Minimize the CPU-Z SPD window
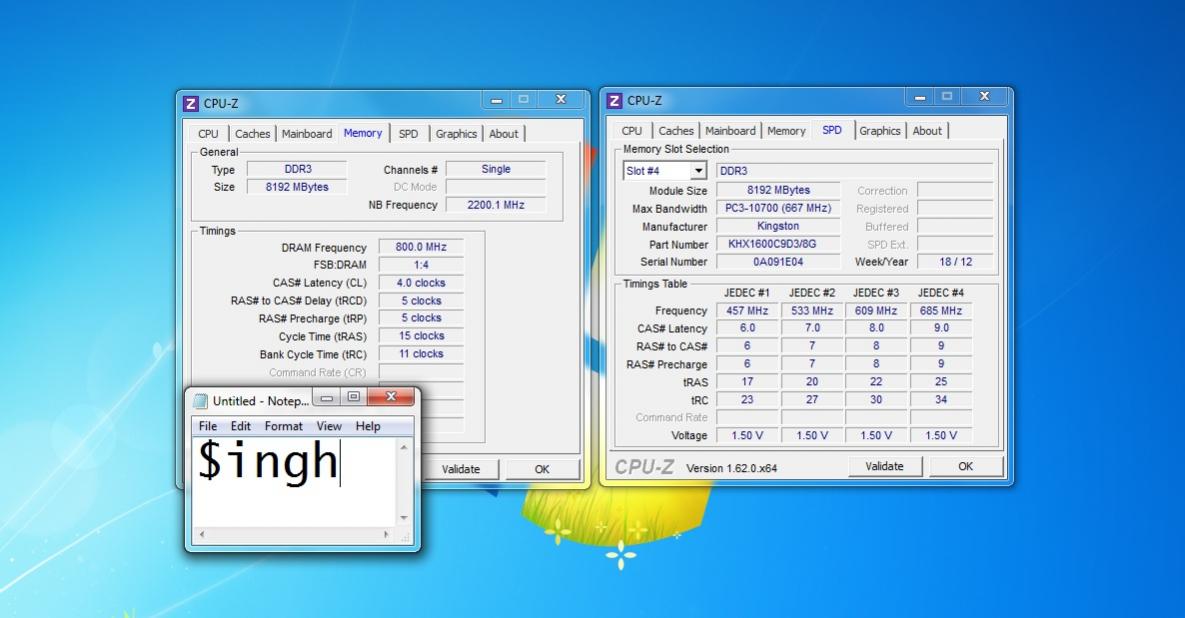The image size is (1185, 618). (x=920, y=97)
